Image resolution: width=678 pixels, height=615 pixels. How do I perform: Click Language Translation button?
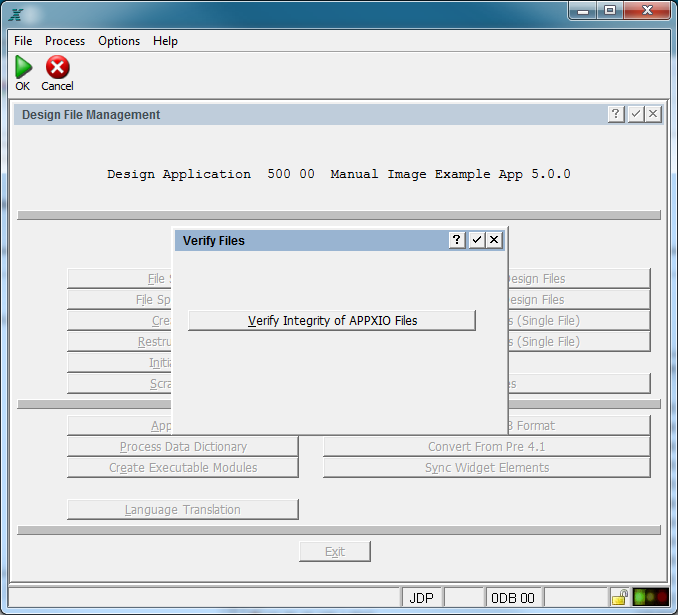coord(183,509)
